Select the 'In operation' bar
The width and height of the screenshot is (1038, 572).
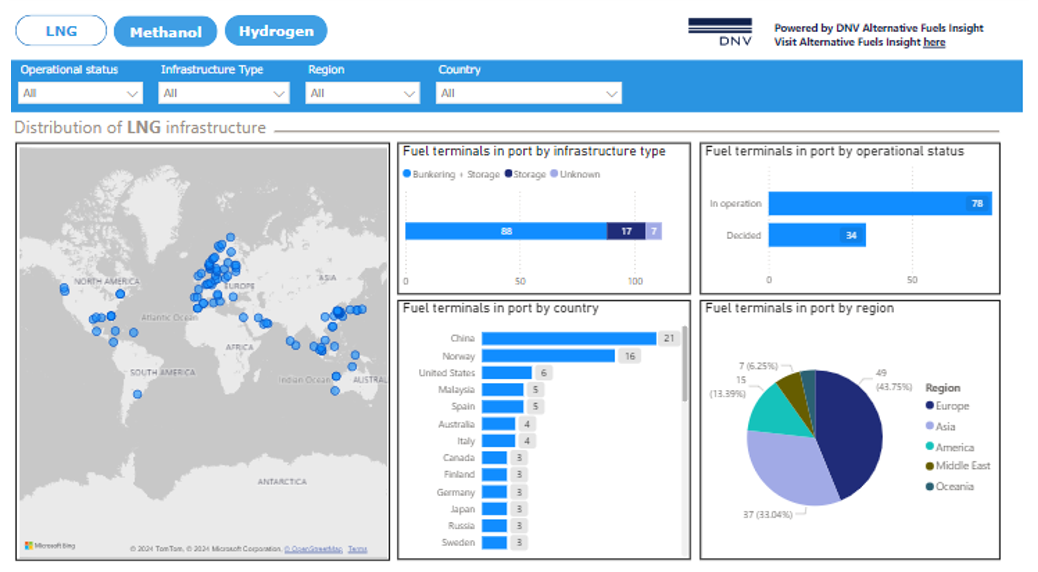pos(879,204)
